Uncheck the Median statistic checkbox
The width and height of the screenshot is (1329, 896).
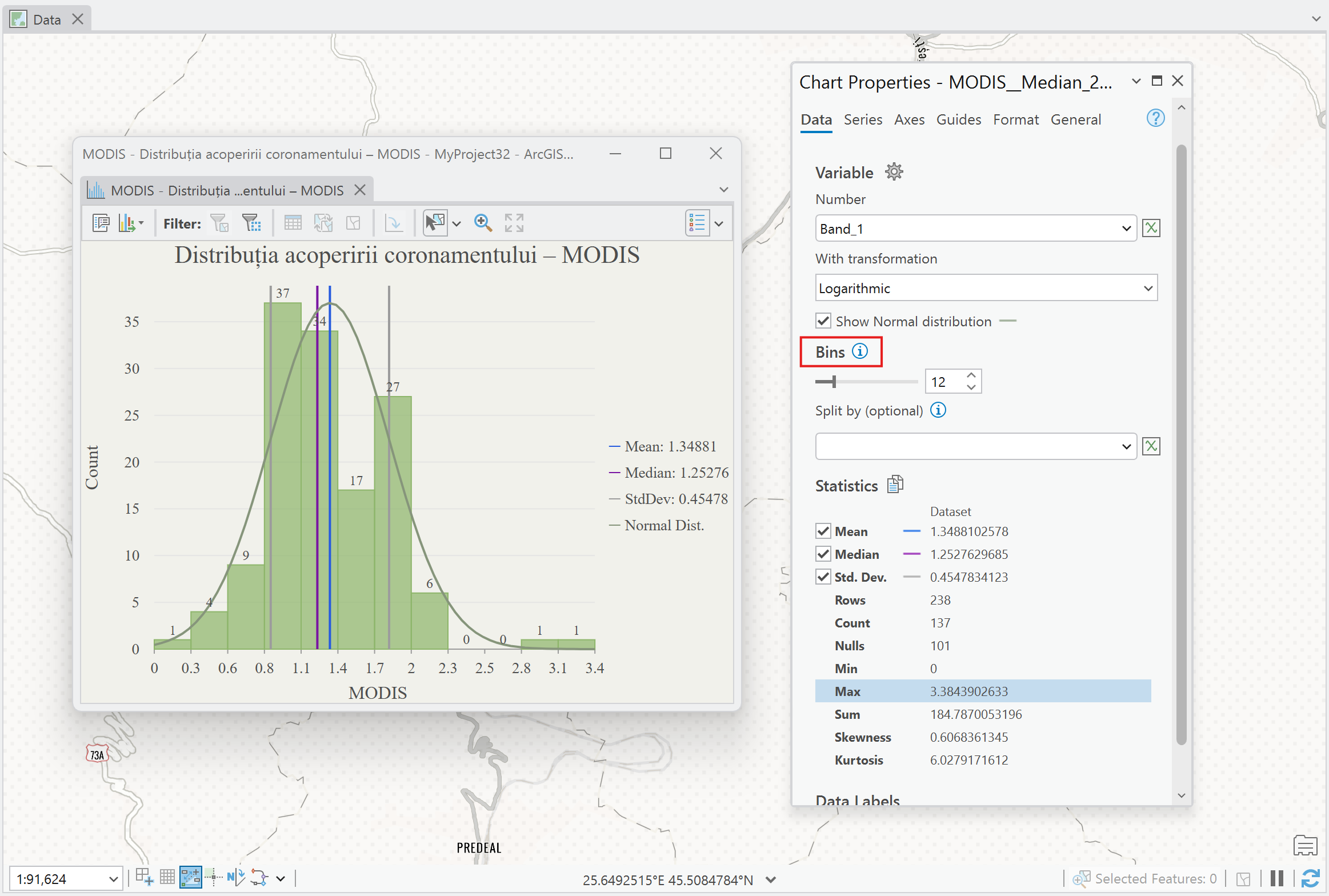point(823,554)
